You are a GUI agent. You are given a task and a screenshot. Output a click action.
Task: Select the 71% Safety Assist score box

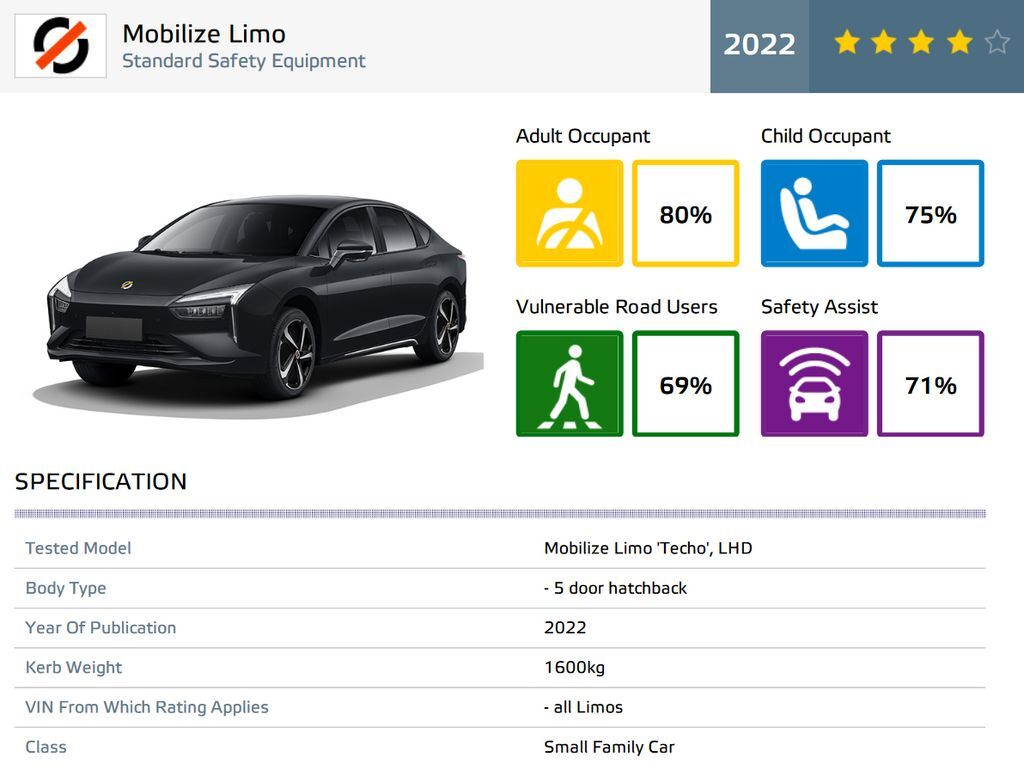[x=931, y=384]
